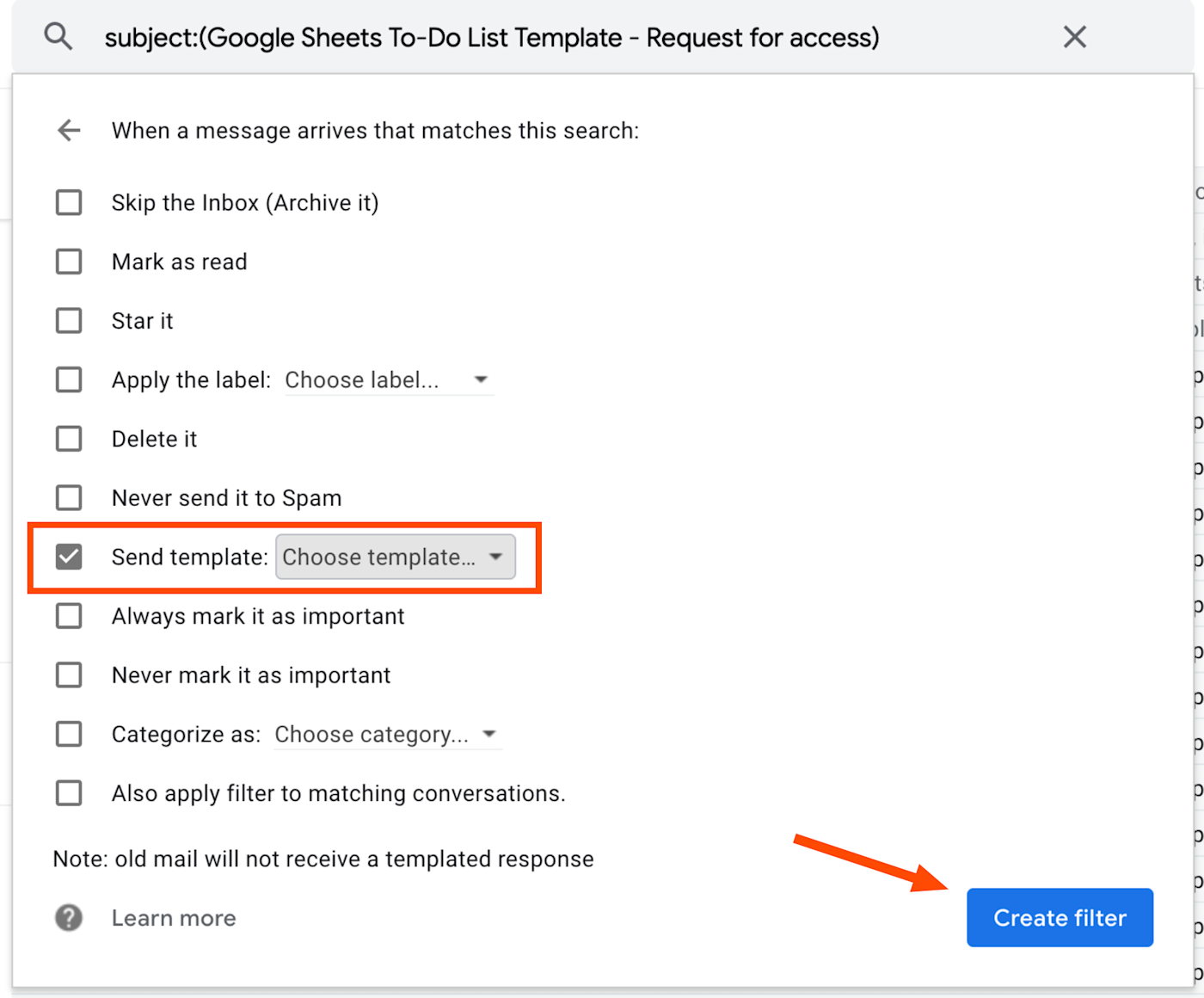Uncheck the Send template checkbox

[69, 557]
